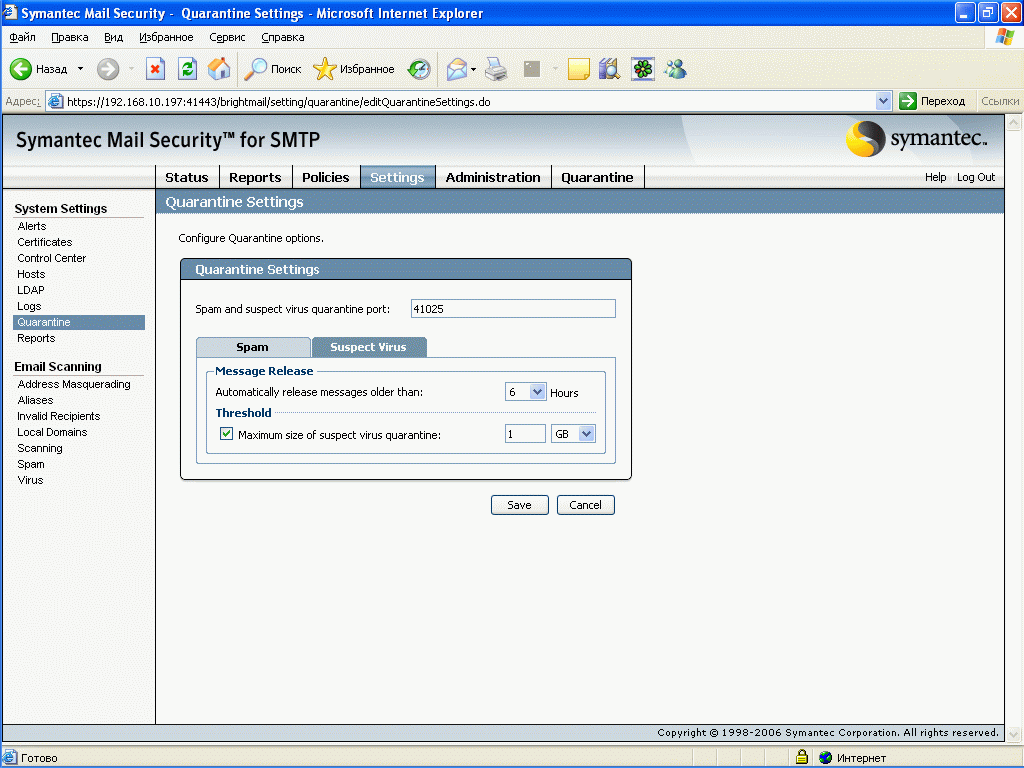
Task: Open the Вид menu
Action: pyautogui.click(x=114, y=37)
